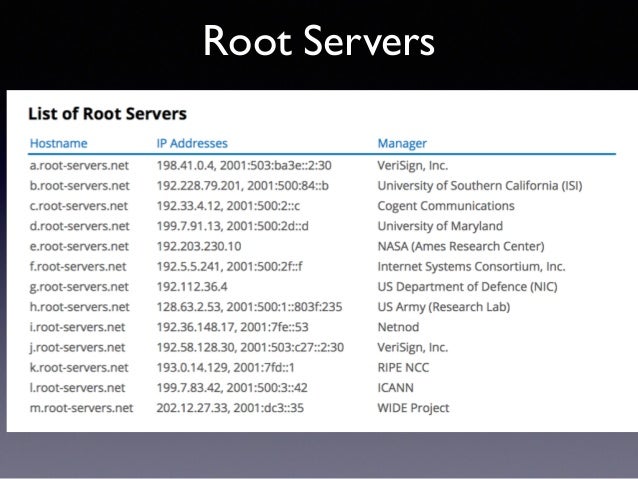The height and width of the screenshot is (479, 638).
Task: Select manager US Army (Research Lab)
Action: pos(444,307)
